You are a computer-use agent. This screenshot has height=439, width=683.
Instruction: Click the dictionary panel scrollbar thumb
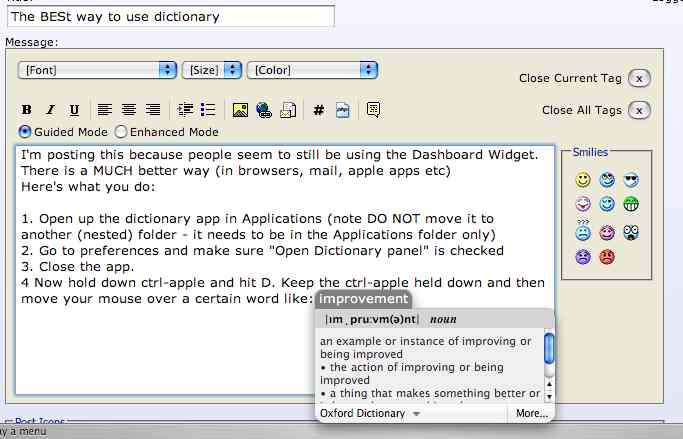pos(549,348)
